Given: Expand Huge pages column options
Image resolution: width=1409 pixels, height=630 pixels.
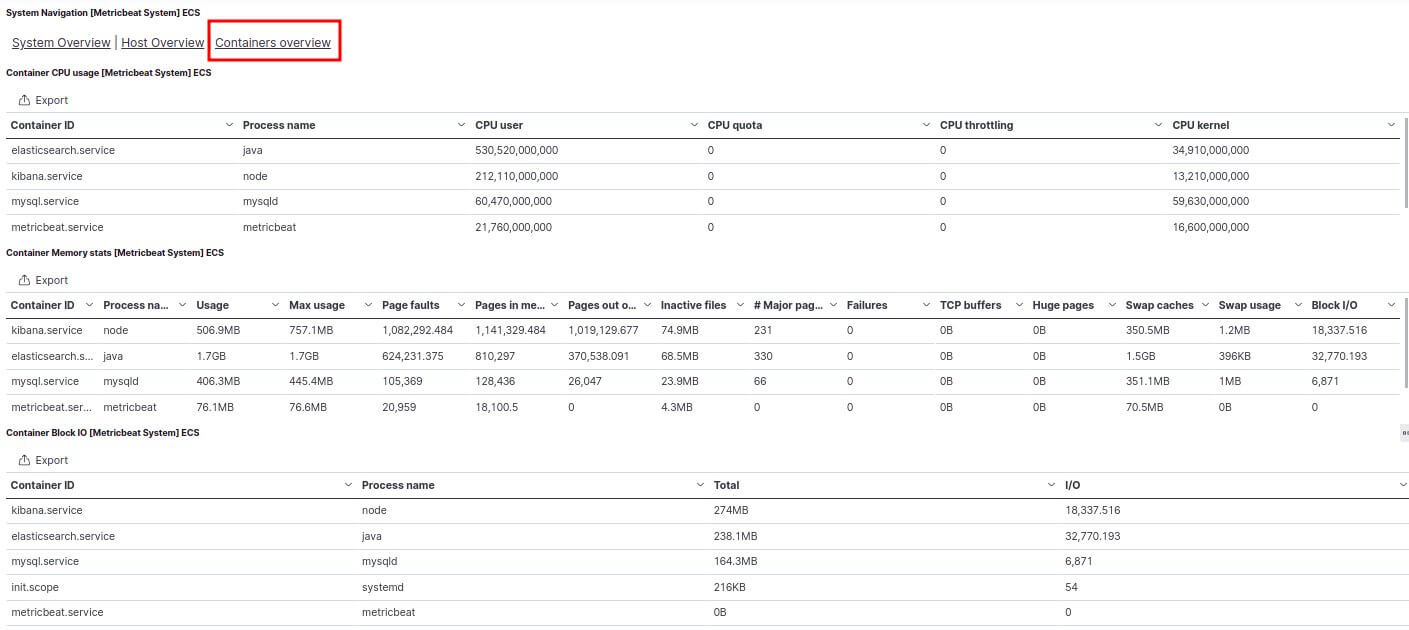Looking at the screenshot, I should [x=1112, y=305].
